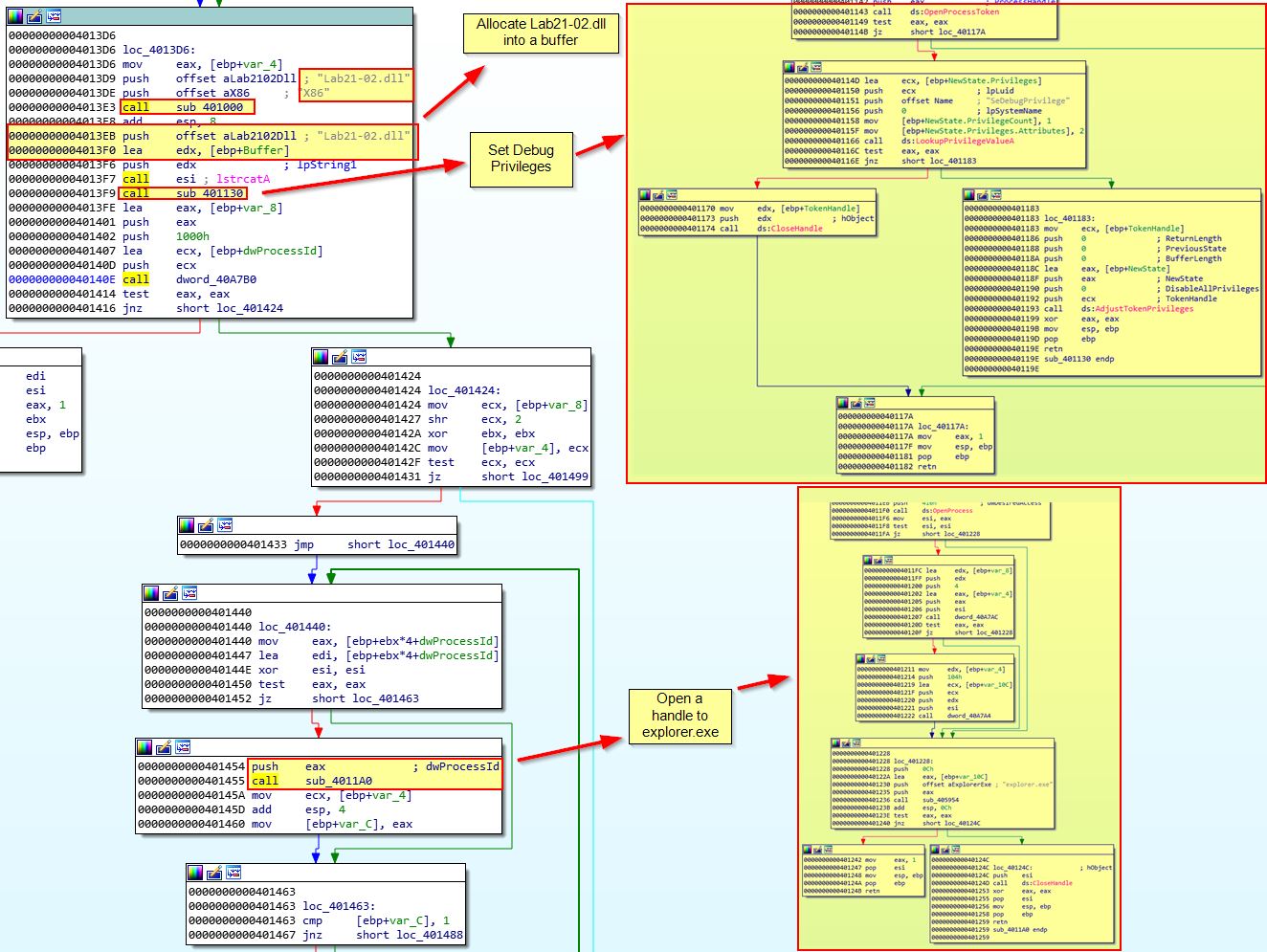Image resolution: width=1267 pixels, height=952 pixels.
Task: Click the node color icon on the jmp short loc_401440 block
Action: 187,525
